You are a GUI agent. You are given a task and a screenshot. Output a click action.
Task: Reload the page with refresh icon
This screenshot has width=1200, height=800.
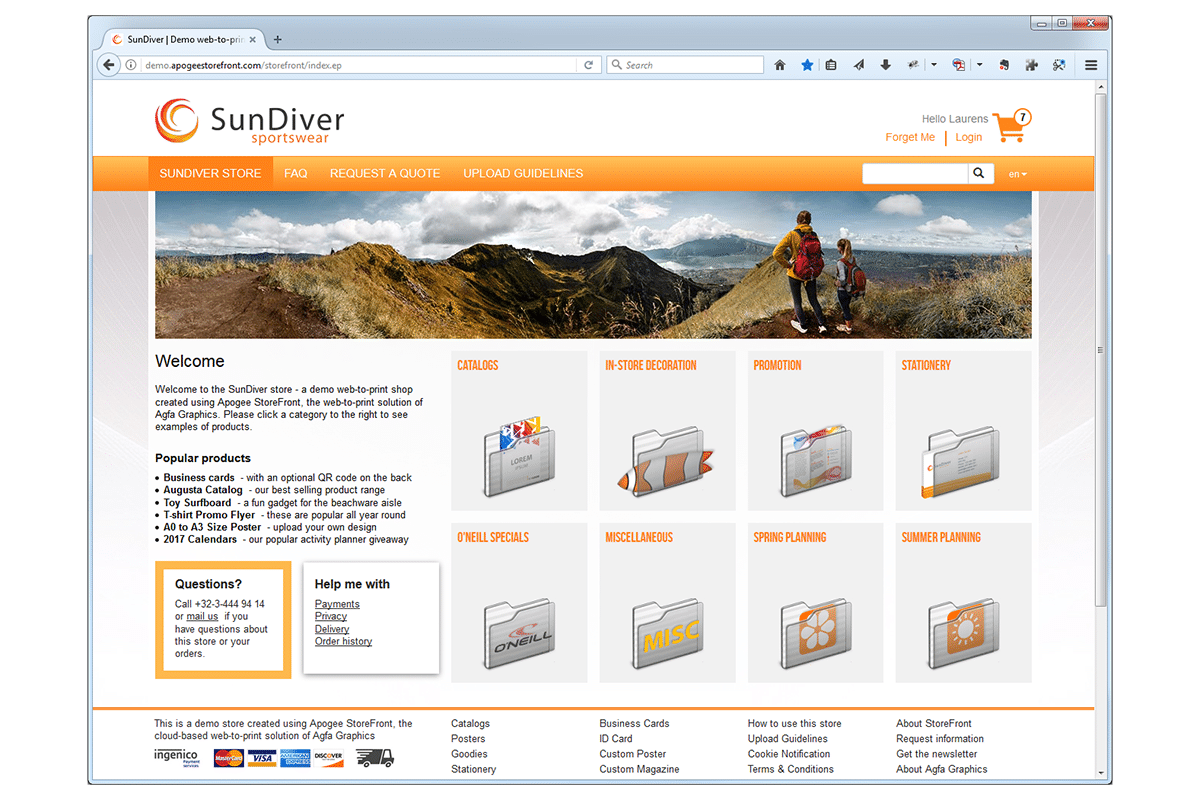(589, 65)
